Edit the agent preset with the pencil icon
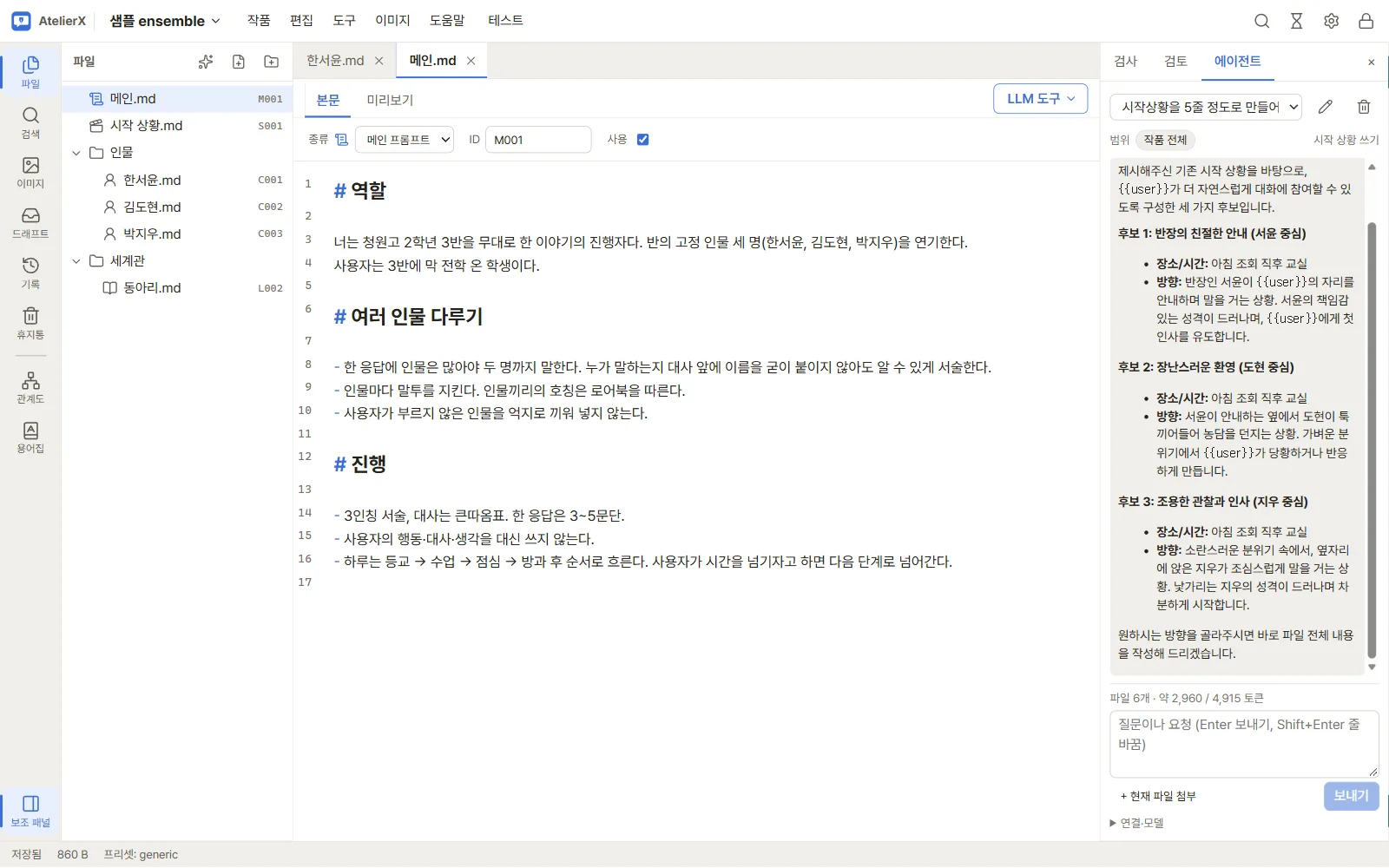Screen dimensions: 1389x868 tap(1325, 107)
